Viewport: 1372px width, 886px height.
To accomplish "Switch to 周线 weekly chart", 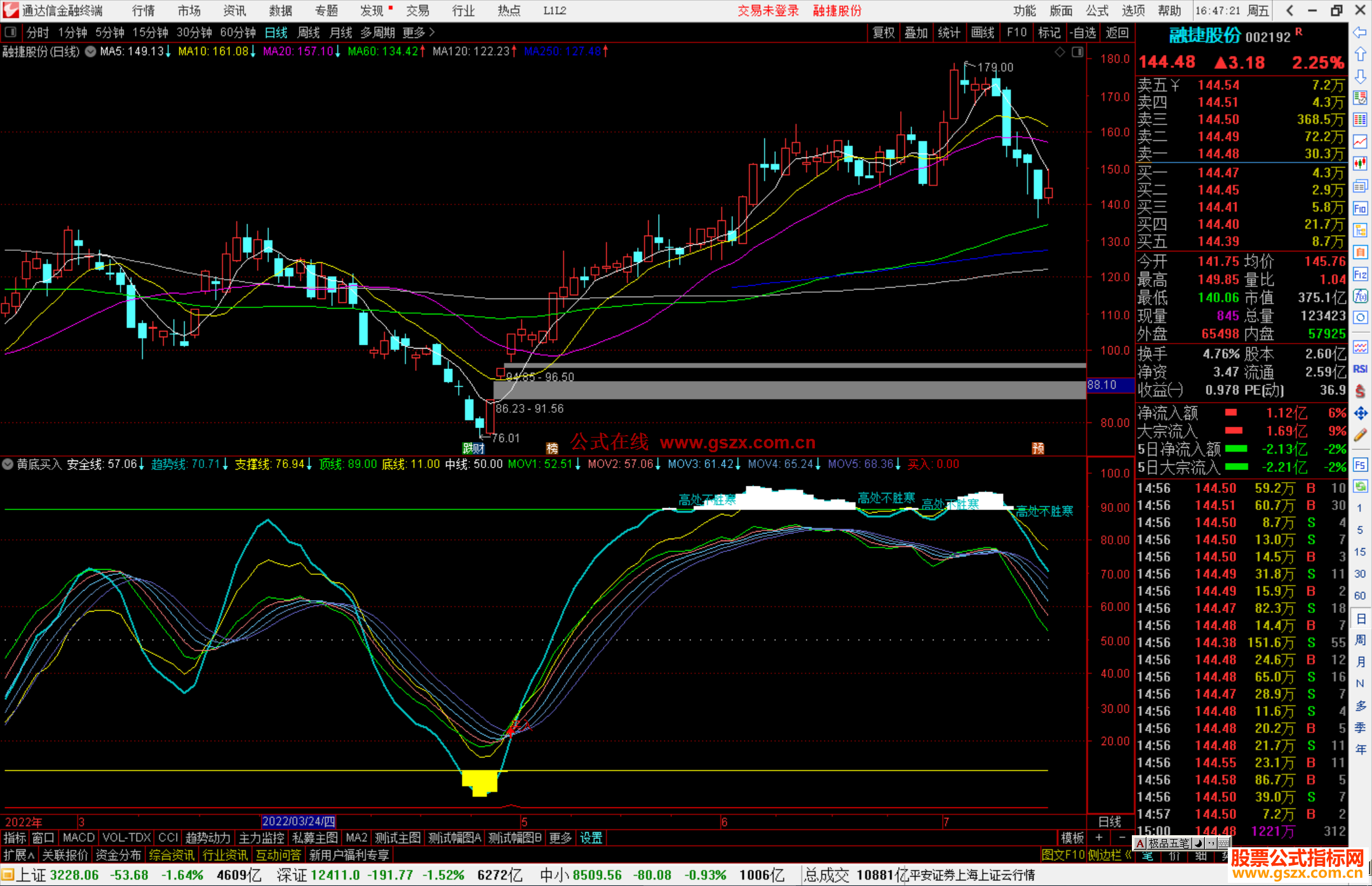I will 309,32.
